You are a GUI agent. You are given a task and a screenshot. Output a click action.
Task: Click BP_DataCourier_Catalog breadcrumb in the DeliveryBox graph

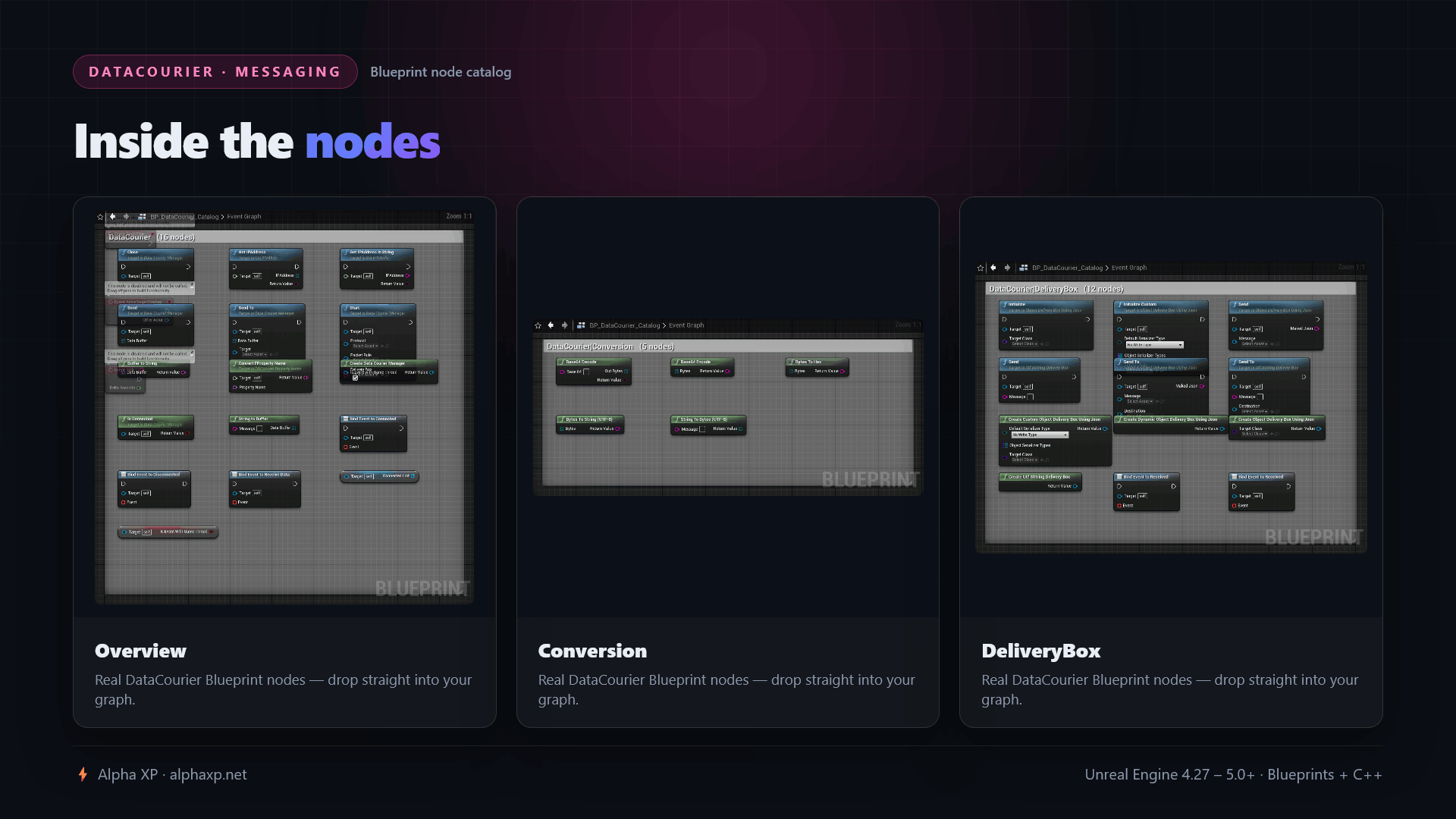point(1067,268)
